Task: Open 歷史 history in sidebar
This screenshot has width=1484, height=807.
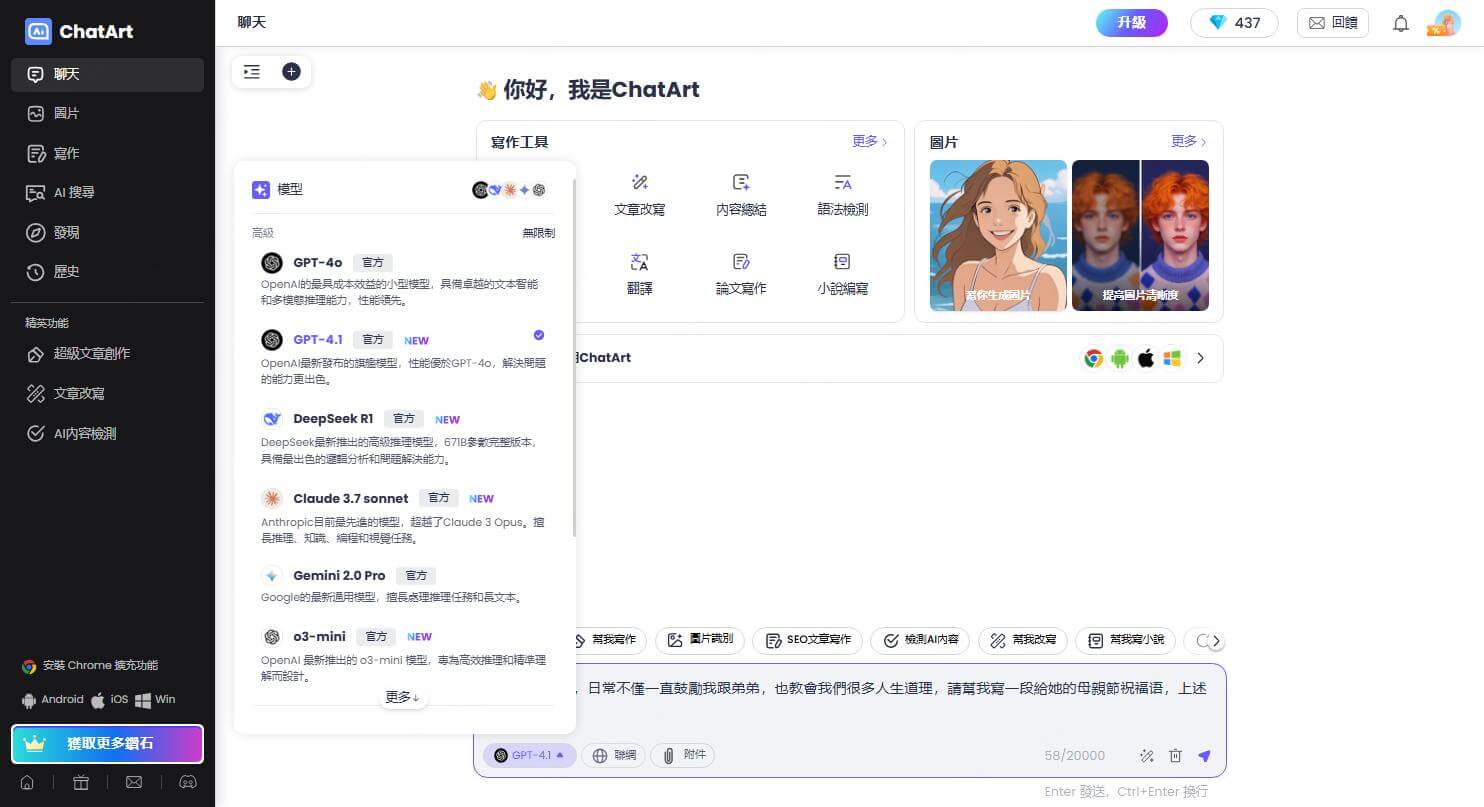Action: 107,271
